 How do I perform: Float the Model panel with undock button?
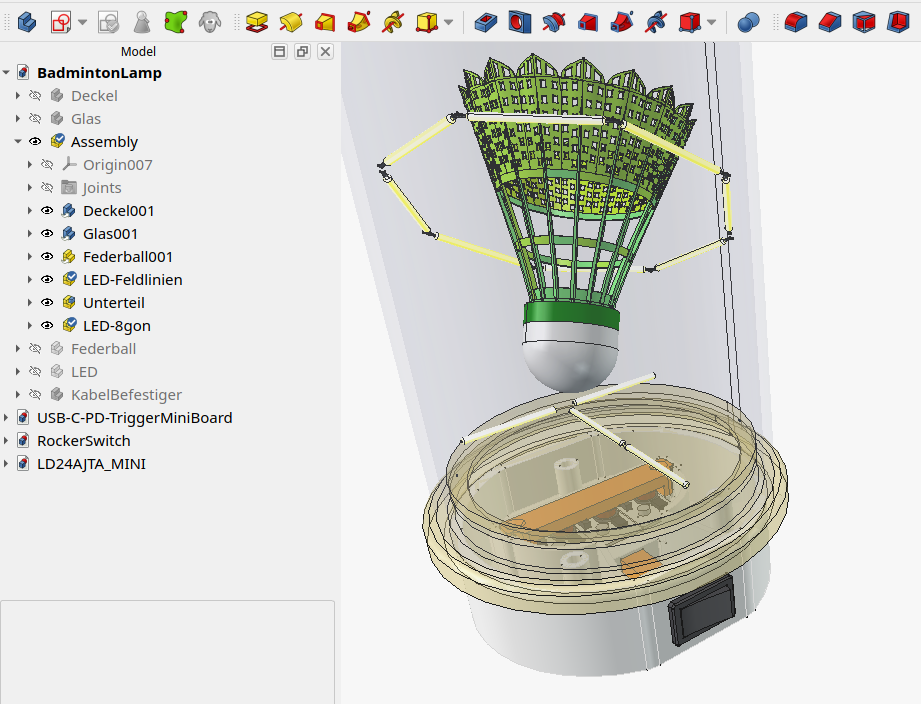click(302, 51)
